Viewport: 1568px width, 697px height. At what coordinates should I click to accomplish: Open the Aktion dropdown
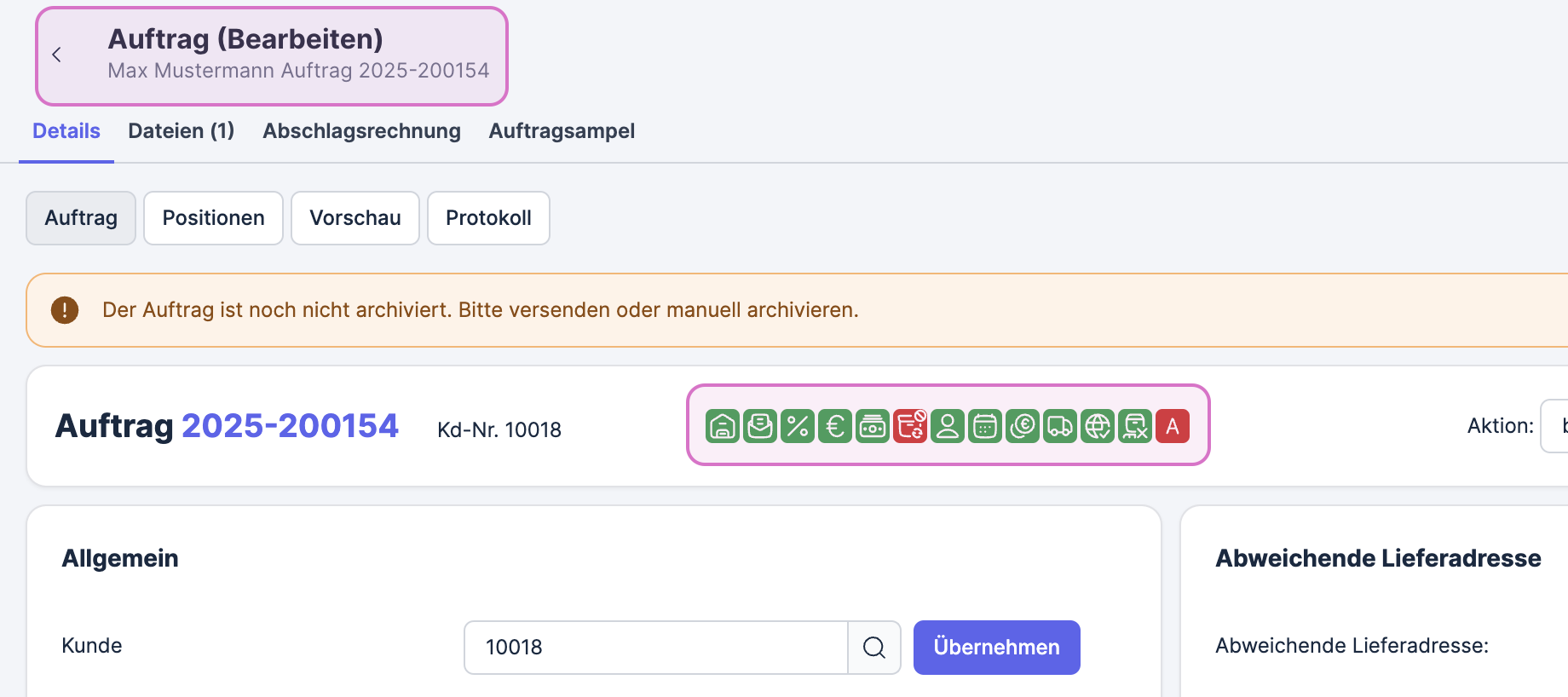point(1555,426)
